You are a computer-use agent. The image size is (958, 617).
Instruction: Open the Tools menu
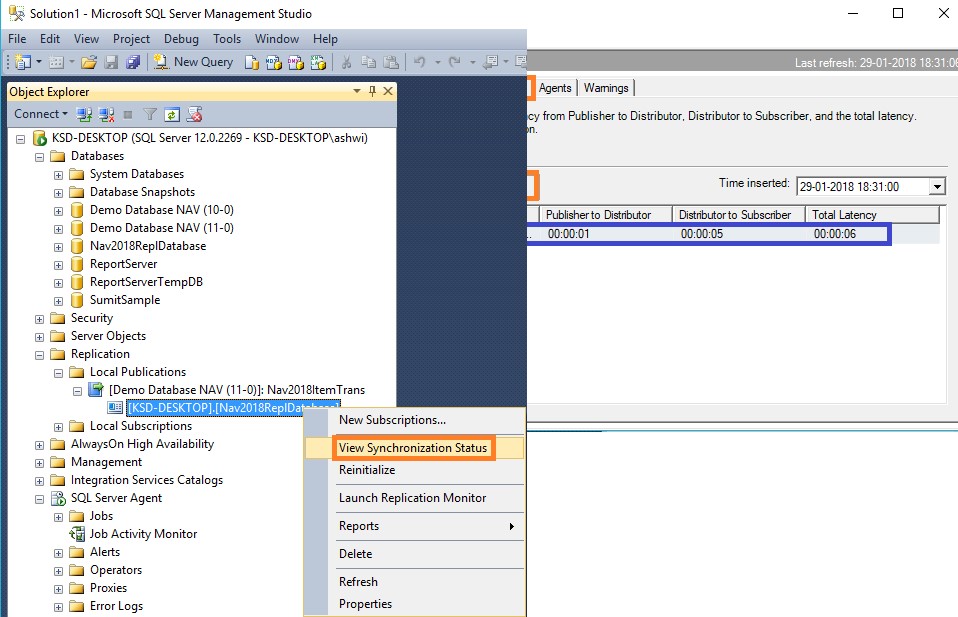(x=227, y=39)
